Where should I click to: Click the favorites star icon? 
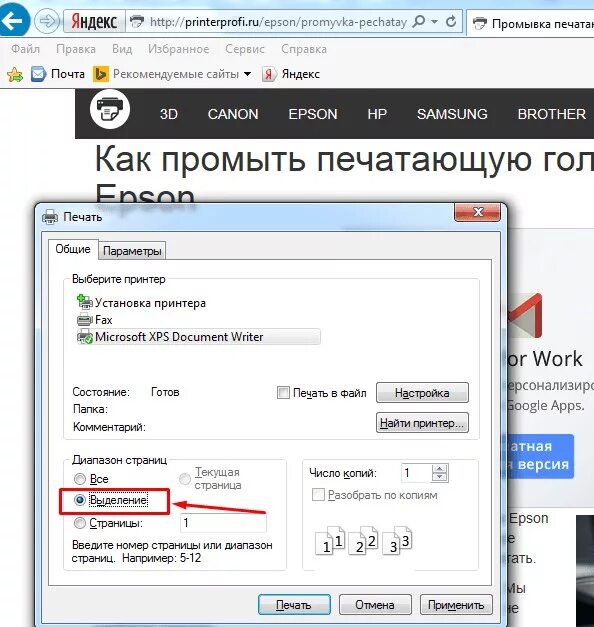15,74
